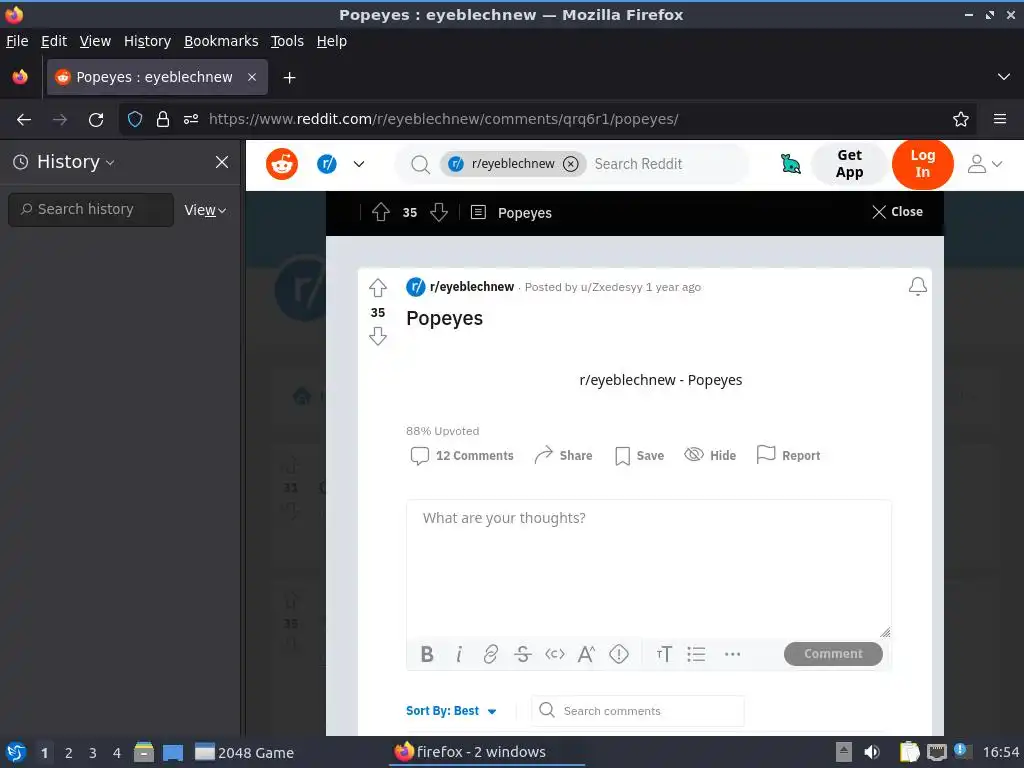
Task: Click the grey Comment submit button
Action: pyautogui.click(x=833, y=654)
